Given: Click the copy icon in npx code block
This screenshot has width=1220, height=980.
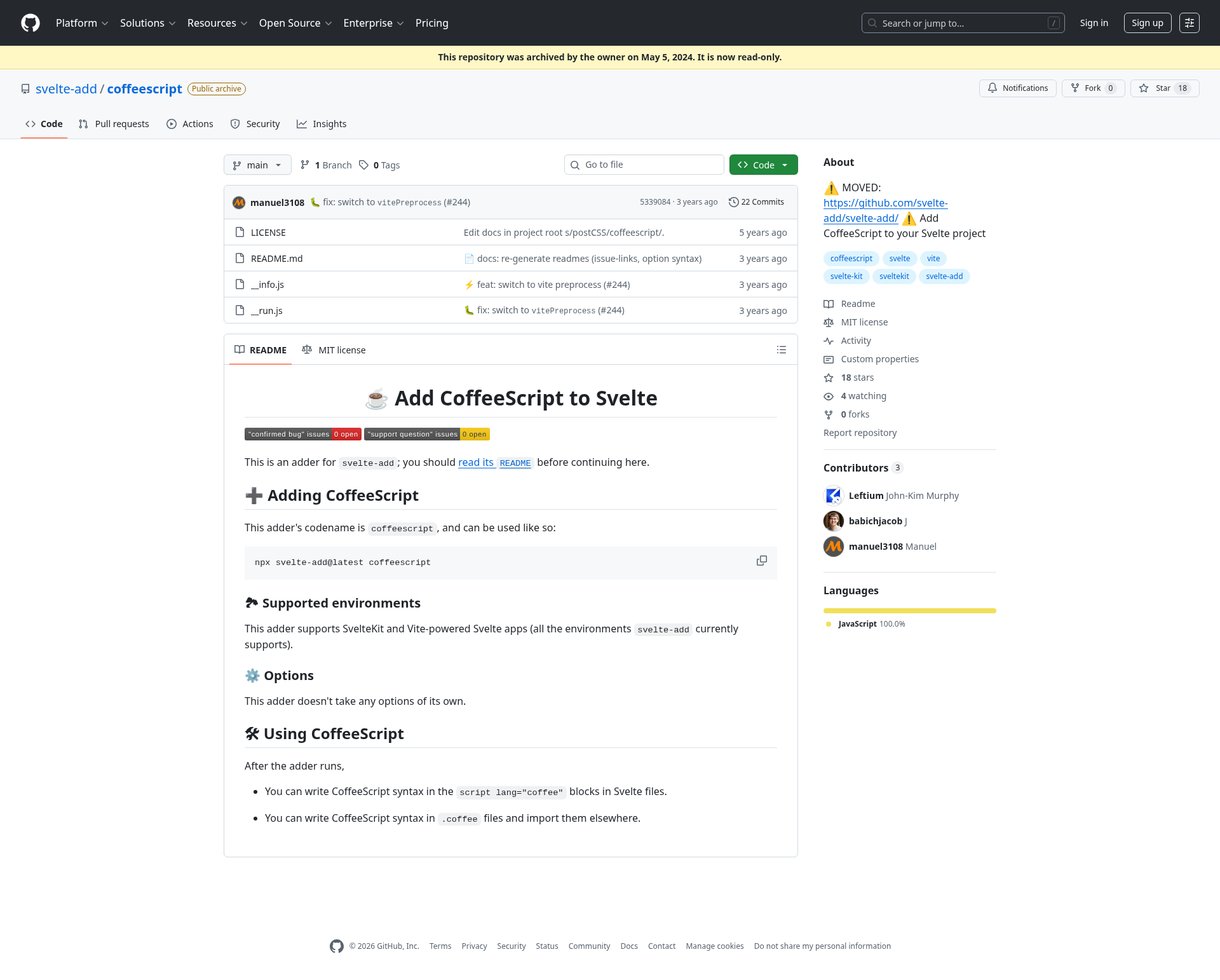Looking at the screenshot, I should 761,561.
